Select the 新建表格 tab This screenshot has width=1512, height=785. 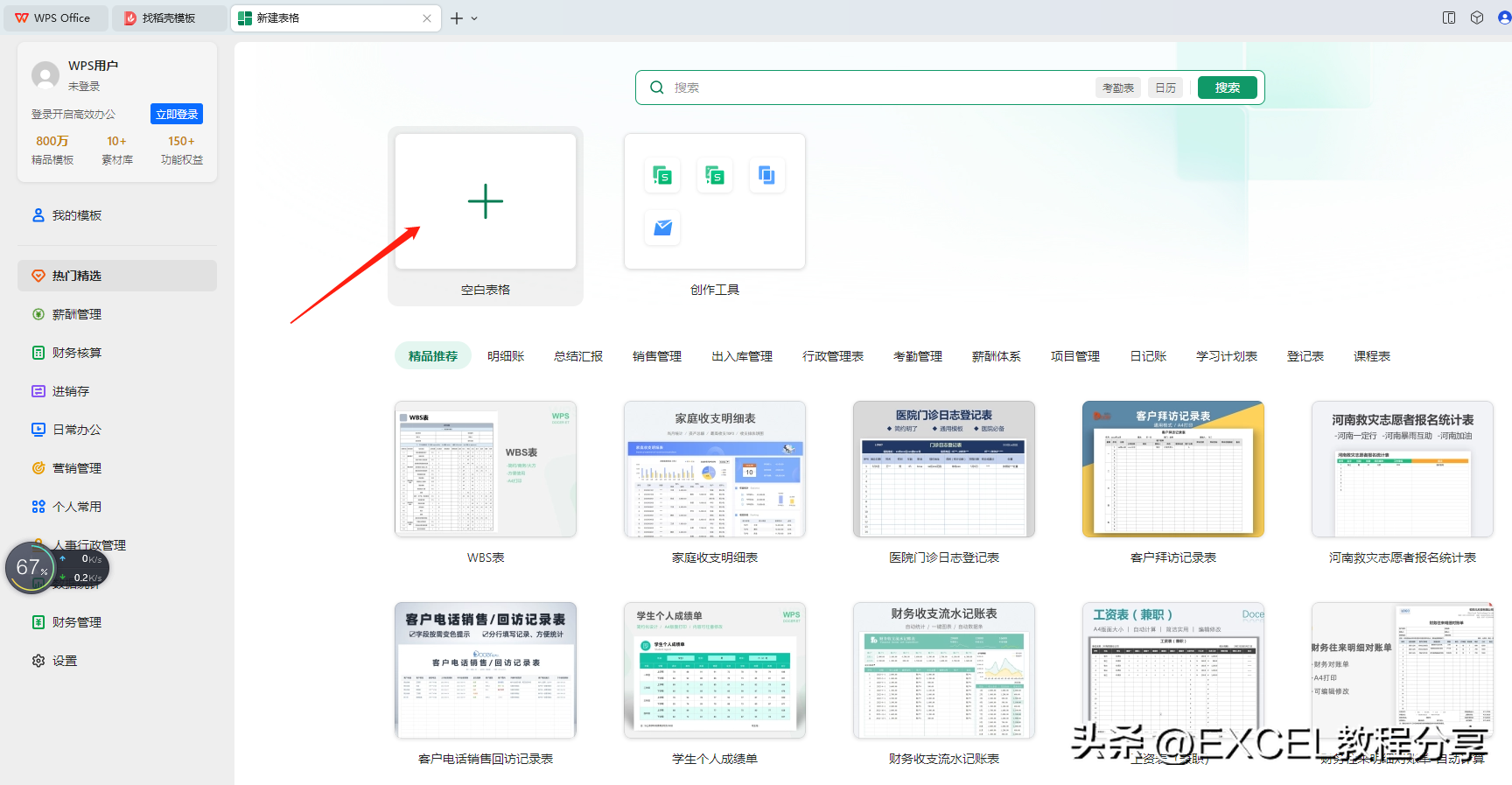335,18
